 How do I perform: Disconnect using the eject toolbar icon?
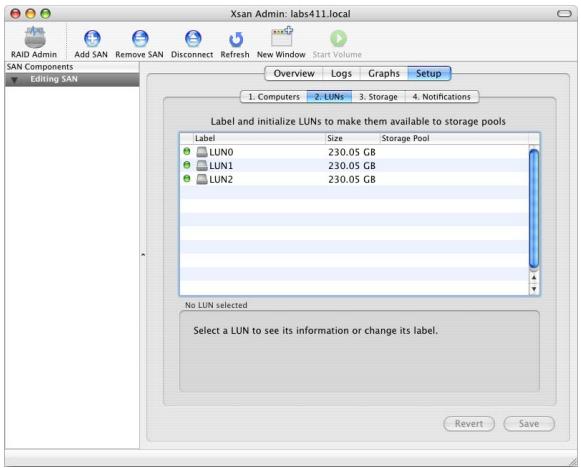(x=193, y=39)
